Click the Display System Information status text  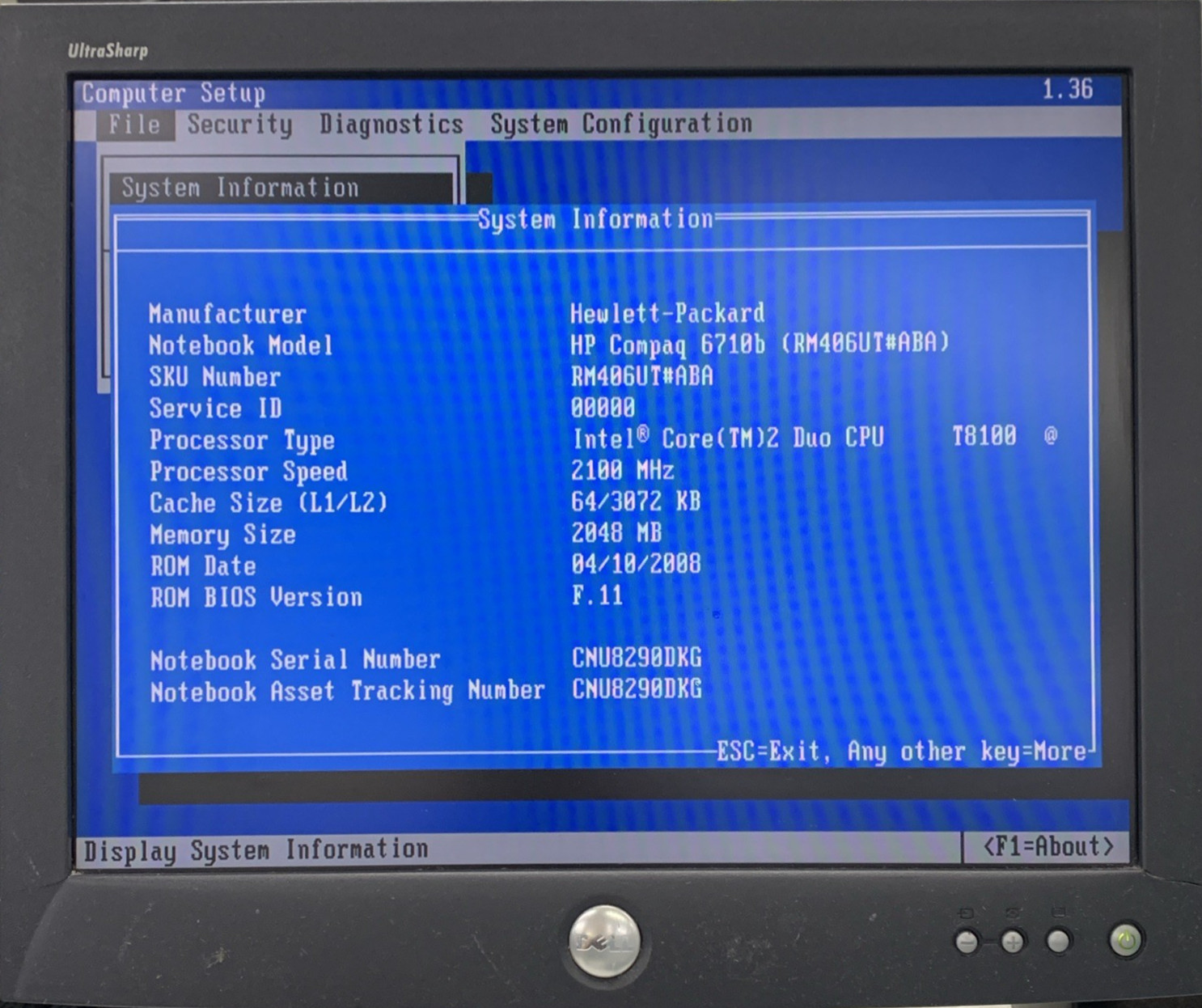coord(256,850)
